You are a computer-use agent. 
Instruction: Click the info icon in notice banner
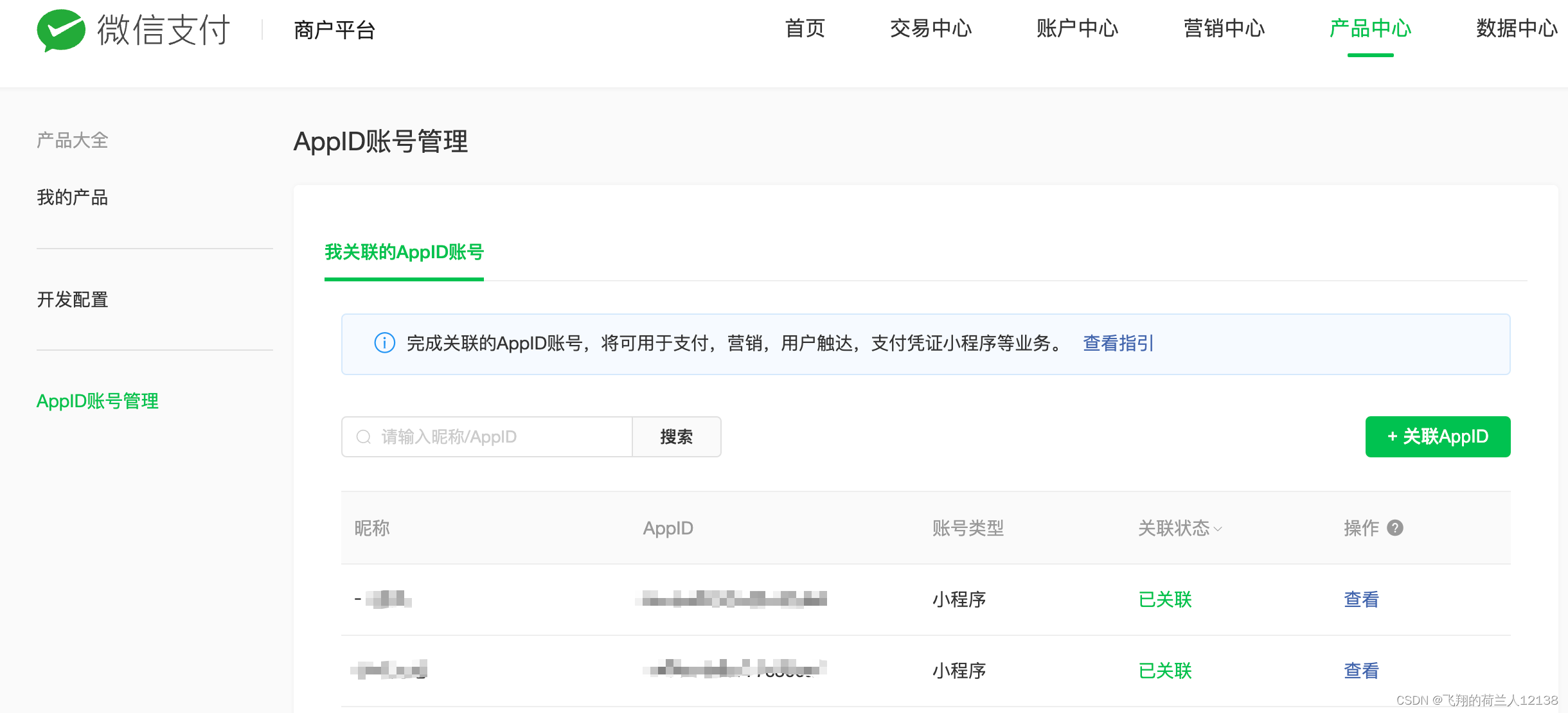[384, 343]
